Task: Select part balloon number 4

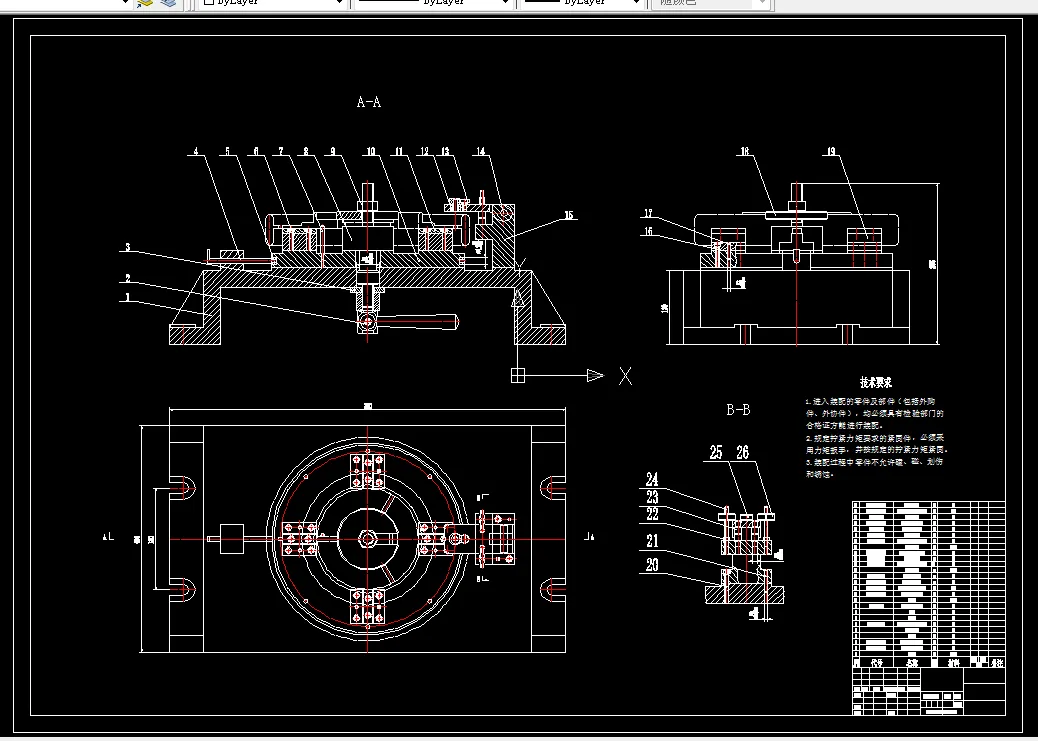Action: coord(196,151)
